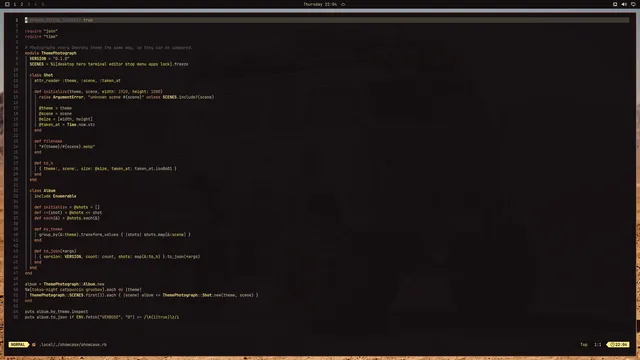Click the VERSION = "0.1.0" line
The width and height of the screenshot is (640, 360).
(49, 58)
